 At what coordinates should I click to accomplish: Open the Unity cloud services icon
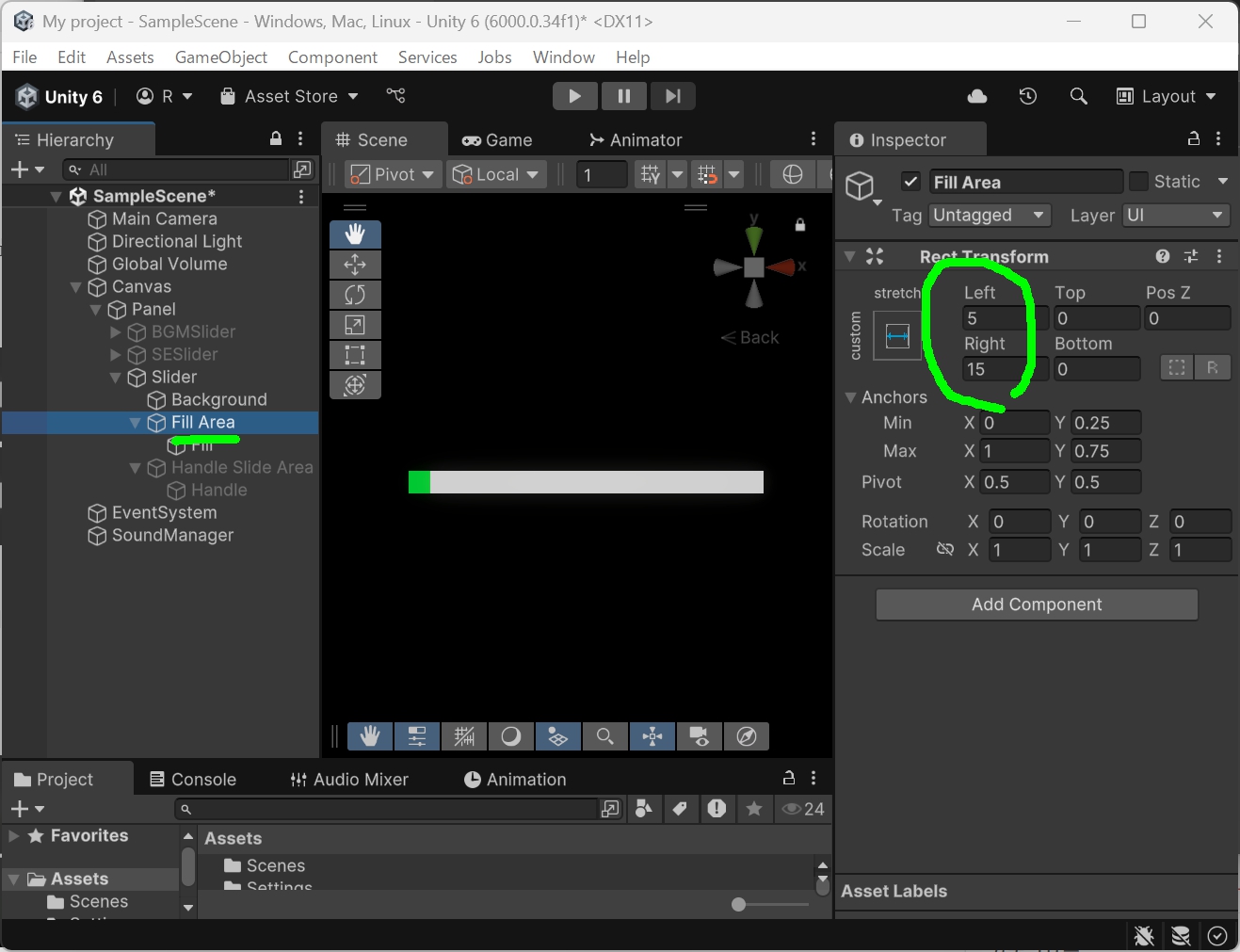pos(976,96)
